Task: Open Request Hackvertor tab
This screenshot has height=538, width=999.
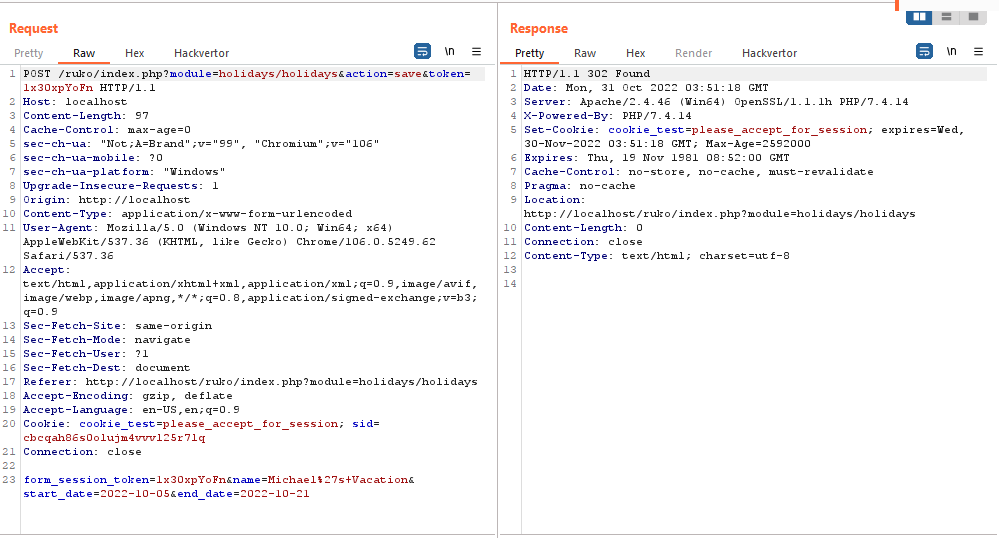Action: pyautogui.click(x=201, y=53)
